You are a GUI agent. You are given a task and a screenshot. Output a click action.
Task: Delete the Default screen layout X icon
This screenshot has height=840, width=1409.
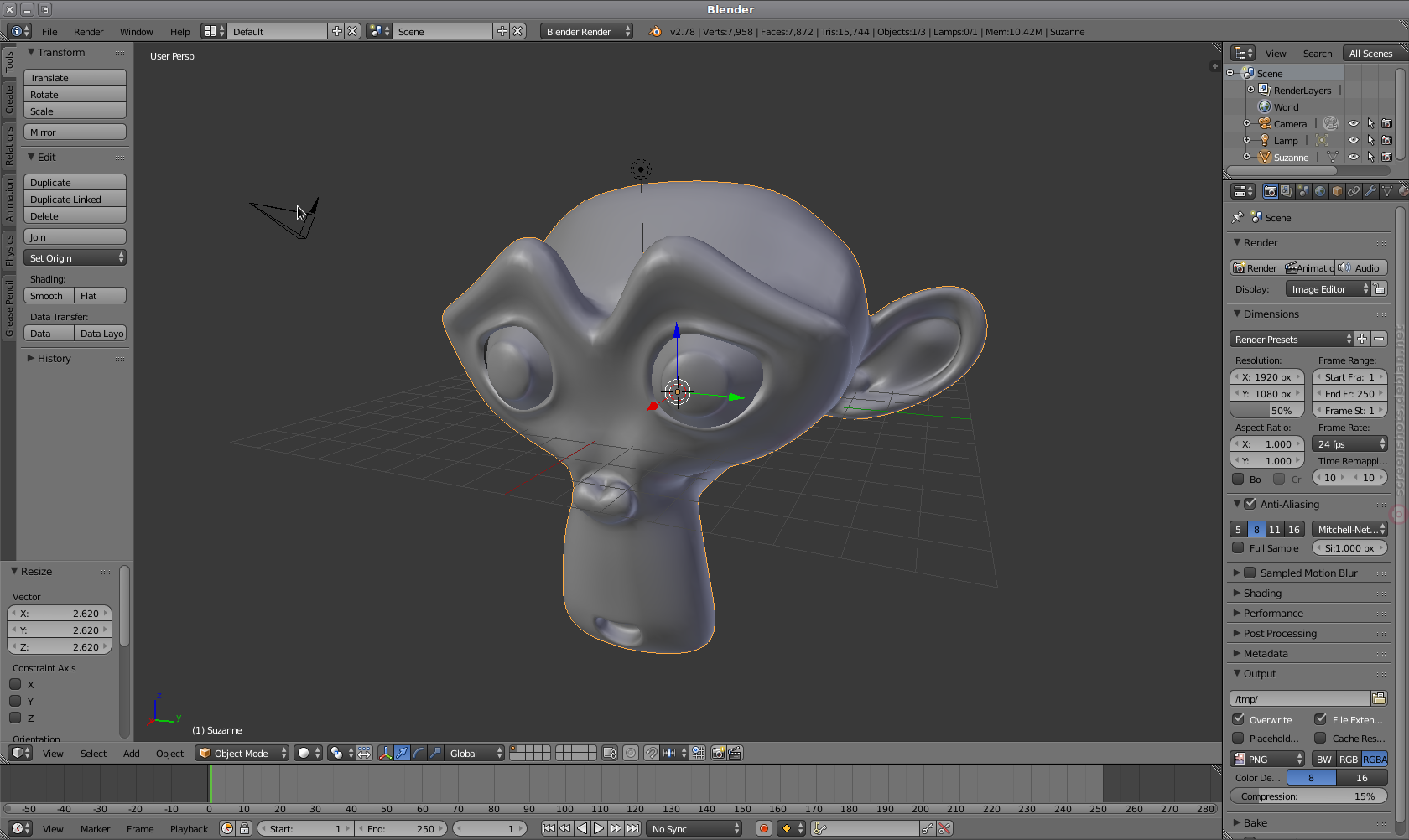(x=352, y=31)
